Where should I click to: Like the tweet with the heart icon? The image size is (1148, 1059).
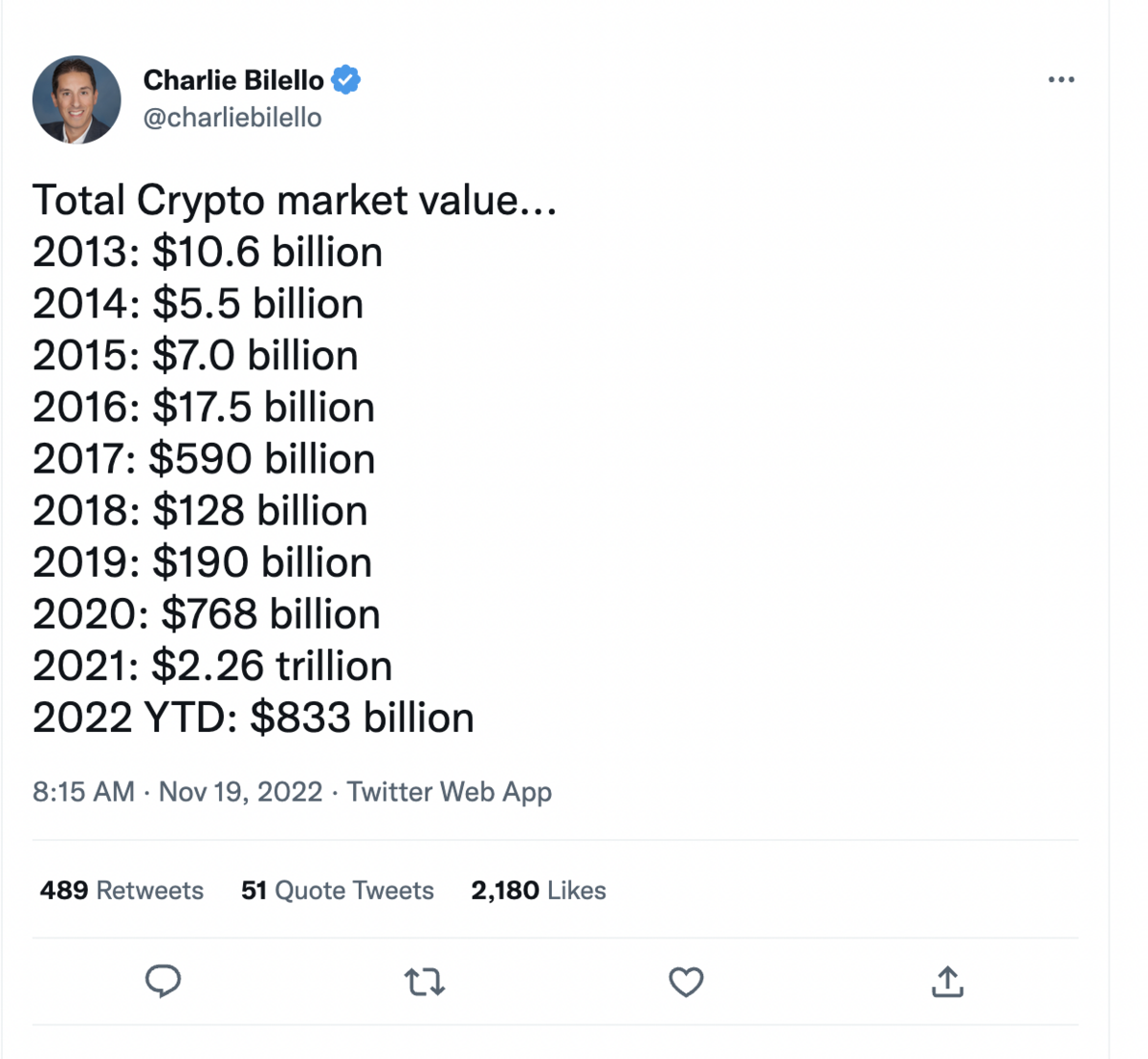[x=685, y=982]
